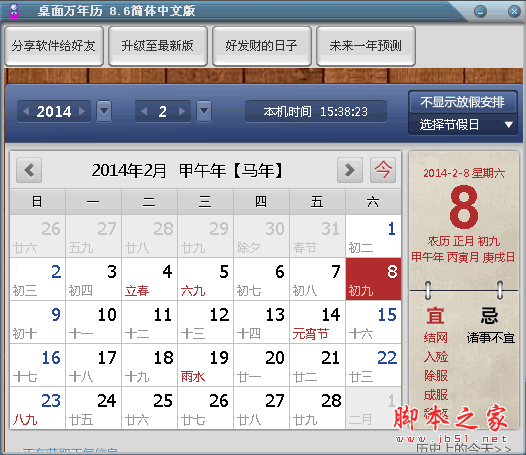Toggle 不显示放假安排 button
This screenshot has height=455, width=526.
click(x=463, y=102)
